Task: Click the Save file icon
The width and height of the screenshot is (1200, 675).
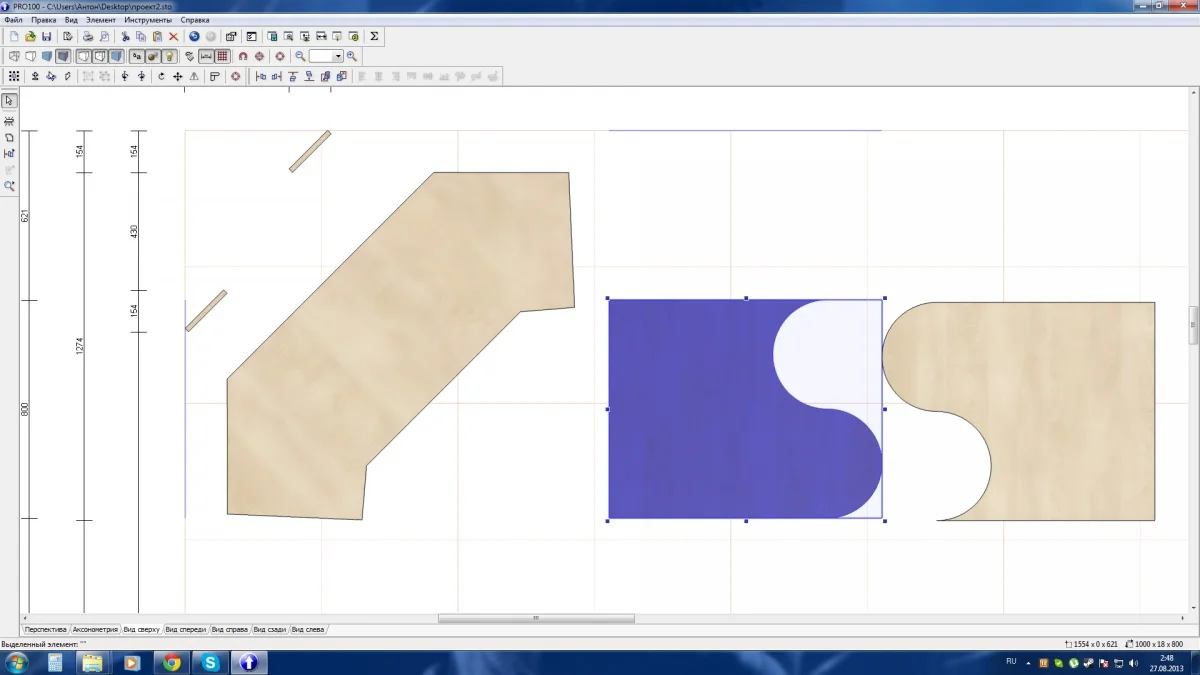Action: (46, 37)
